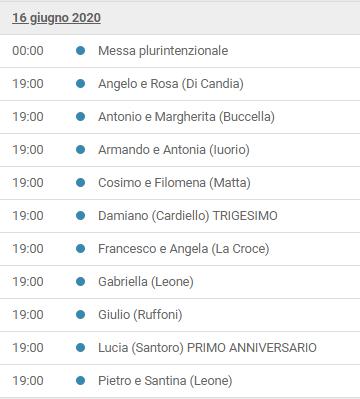Select Damiano (Cardiello) TRIGESIMO event
This screenshot has height=399, width=360.
pyautogui.click(x=188, y=216)
